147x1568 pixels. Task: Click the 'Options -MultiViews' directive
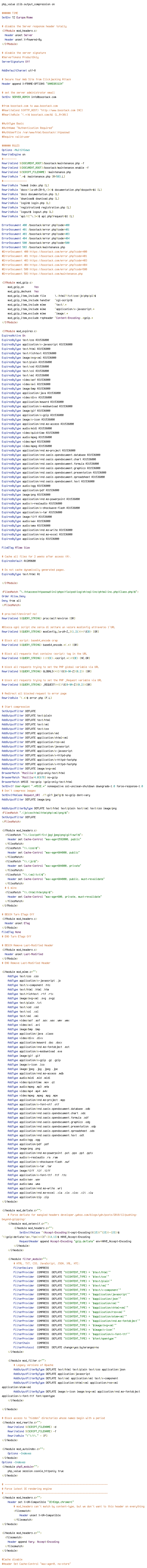15,150
